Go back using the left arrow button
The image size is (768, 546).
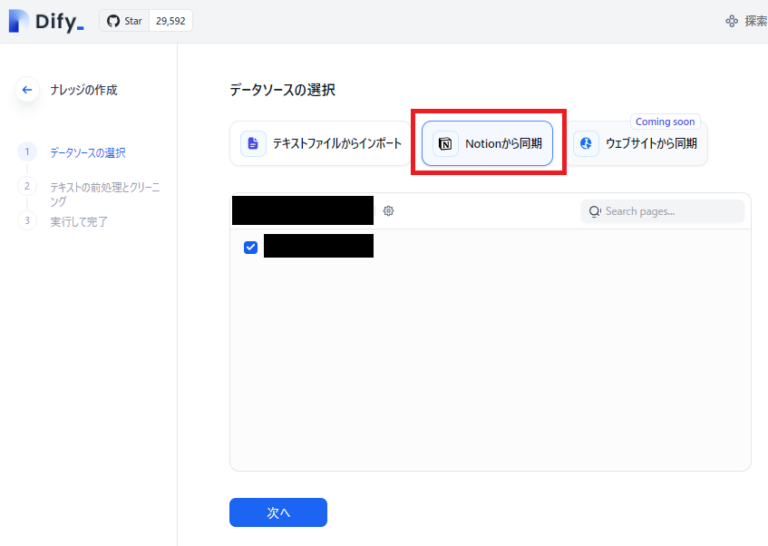pyautogui.click(x=27, y=90)
